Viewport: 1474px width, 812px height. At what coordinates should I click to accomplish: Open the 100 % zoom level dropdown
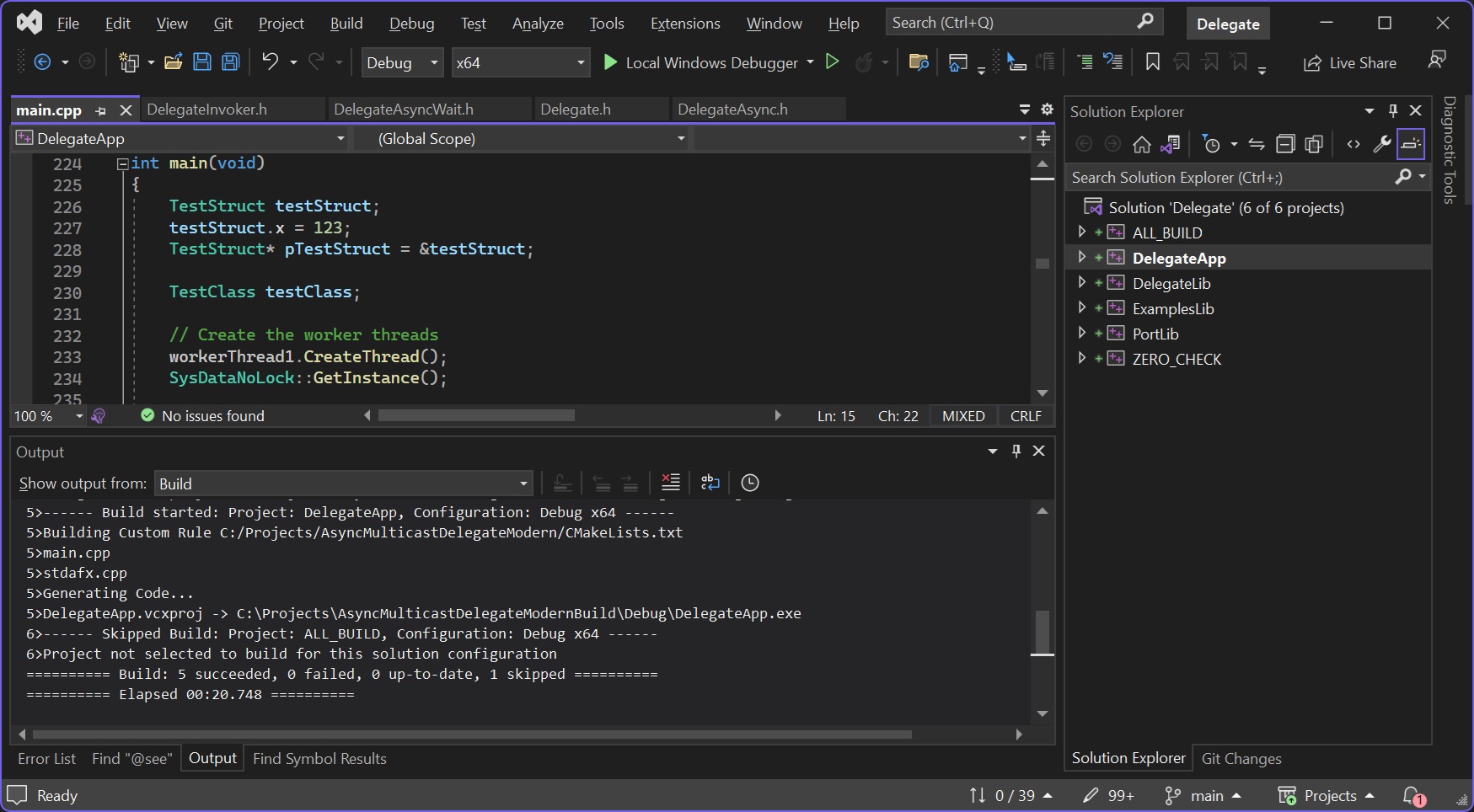point(48,416)
